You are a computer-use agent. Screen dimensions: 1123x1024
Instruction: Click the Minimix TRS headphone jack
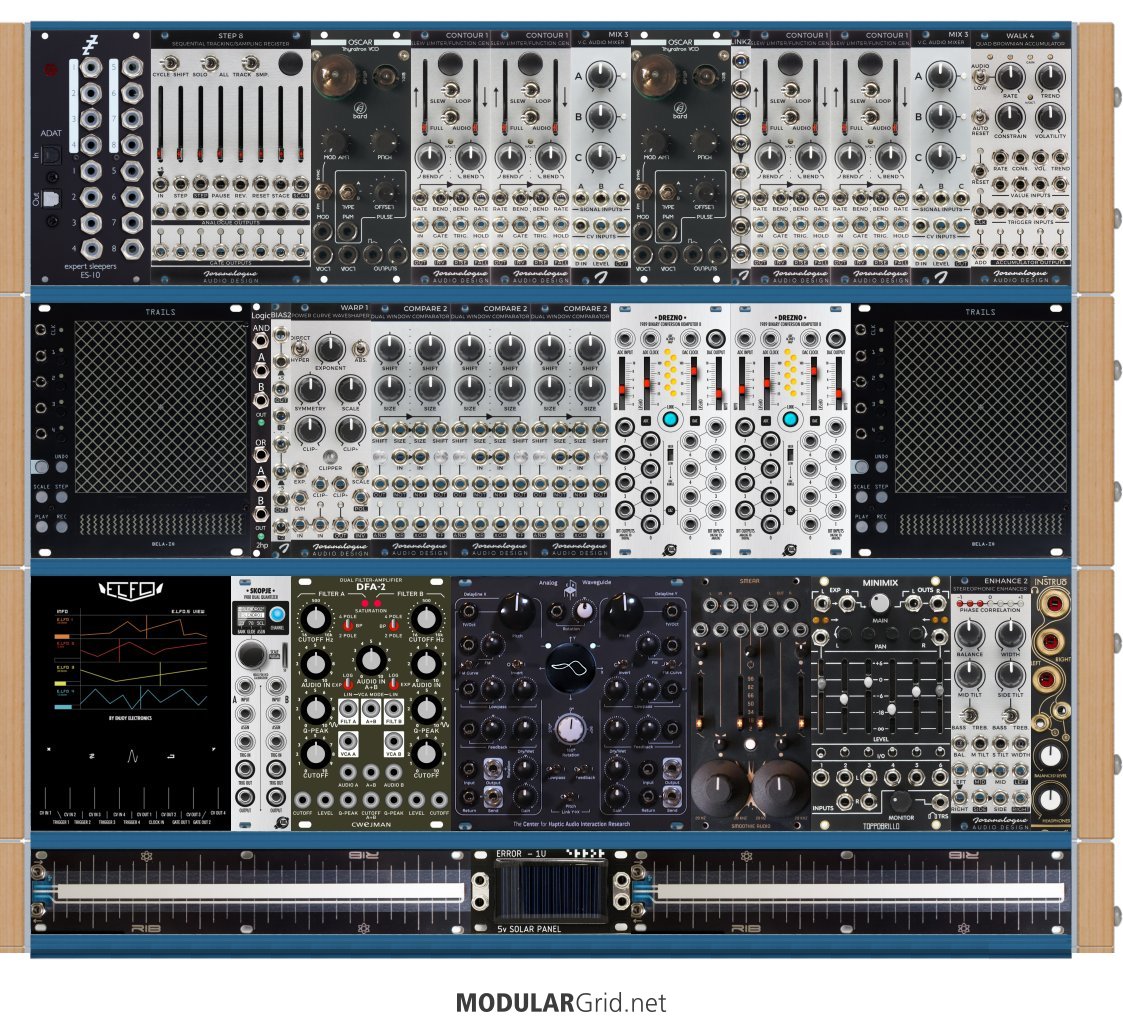click(x=938, y=801)
